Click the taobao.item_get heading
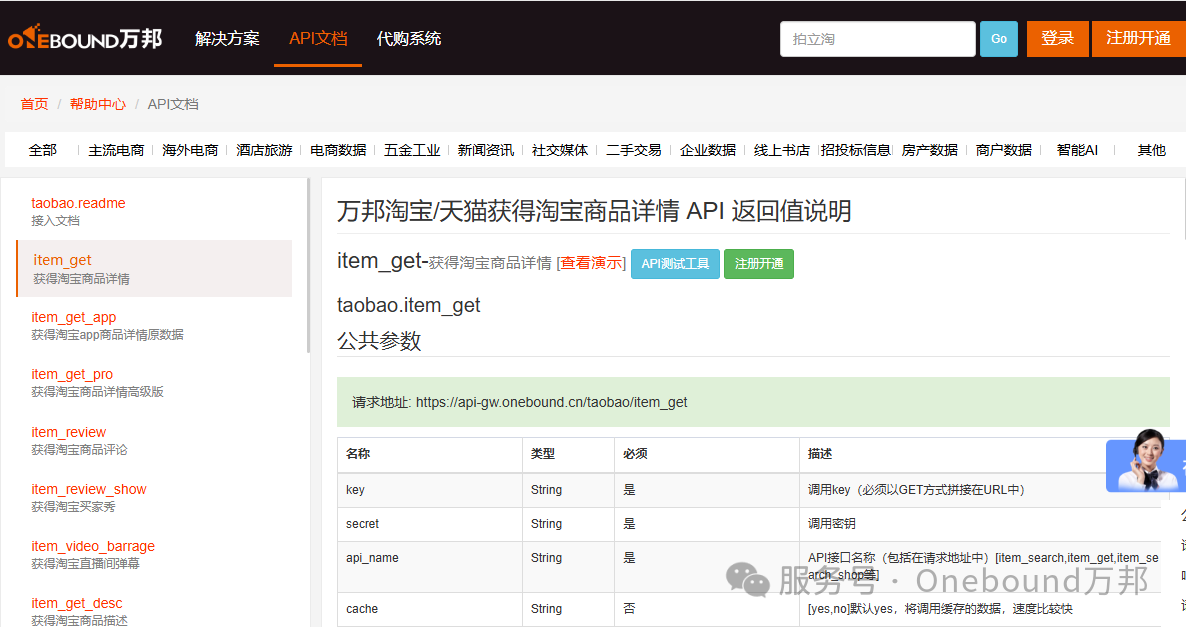Image resolution: width=1186 pixels, height=627 pixels. (x=408, y=306)
